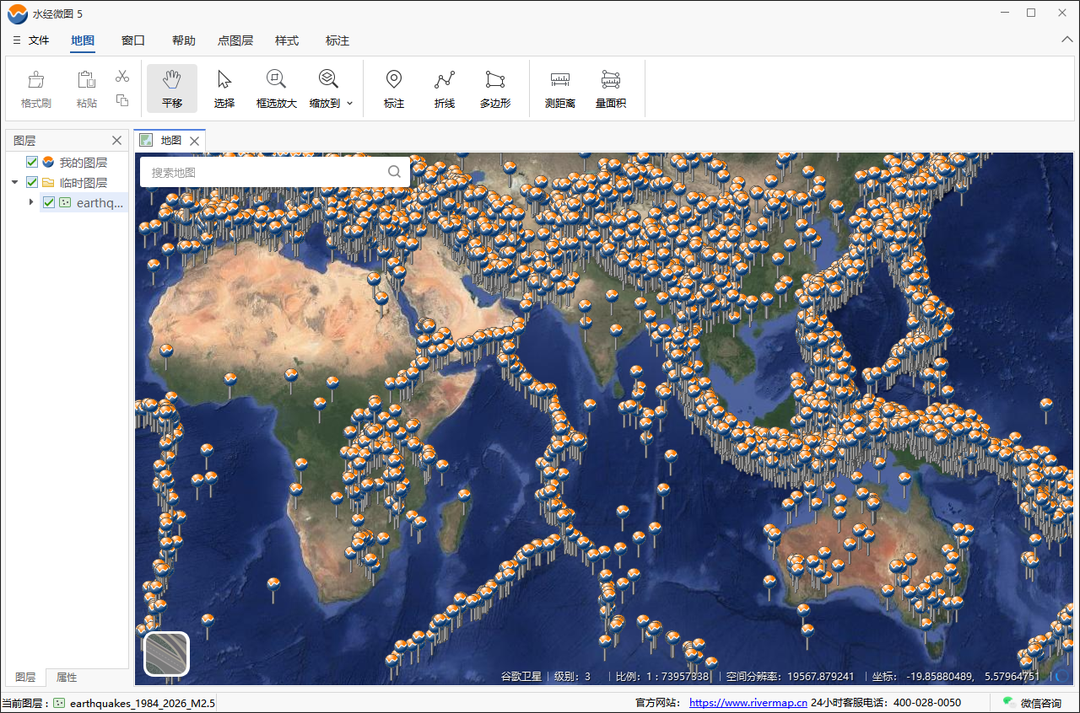
Task: Click the scissors cut icon
Action: tap(122, 76)
